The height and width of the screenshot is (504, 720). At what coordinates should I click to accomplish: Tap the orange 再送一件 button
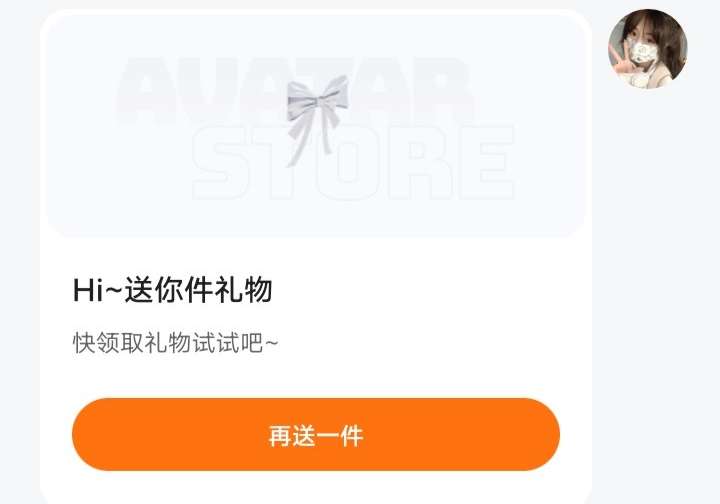(316, 434)
